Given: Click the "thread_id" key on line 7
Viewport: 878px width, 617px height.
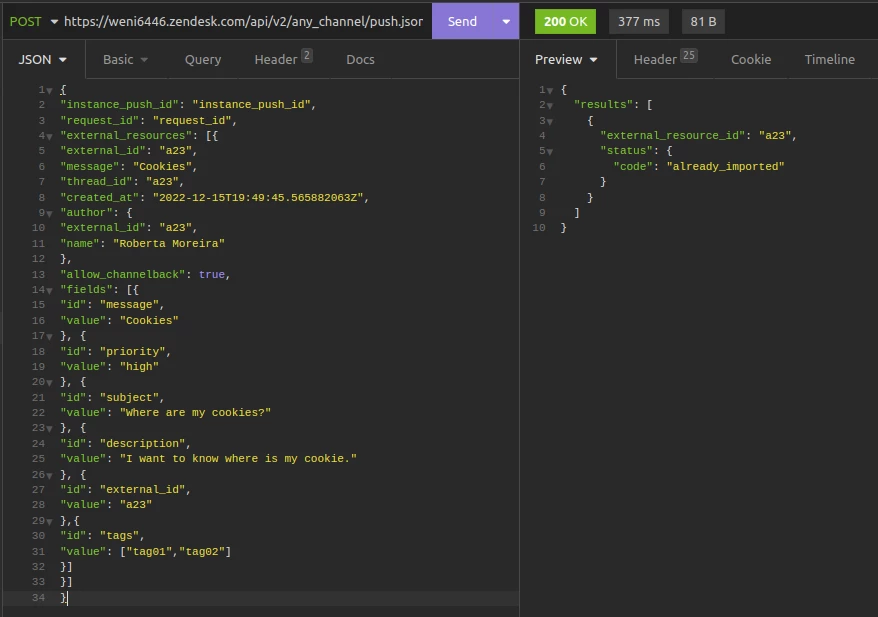Looking at the screenshot, I should [96, 182].
